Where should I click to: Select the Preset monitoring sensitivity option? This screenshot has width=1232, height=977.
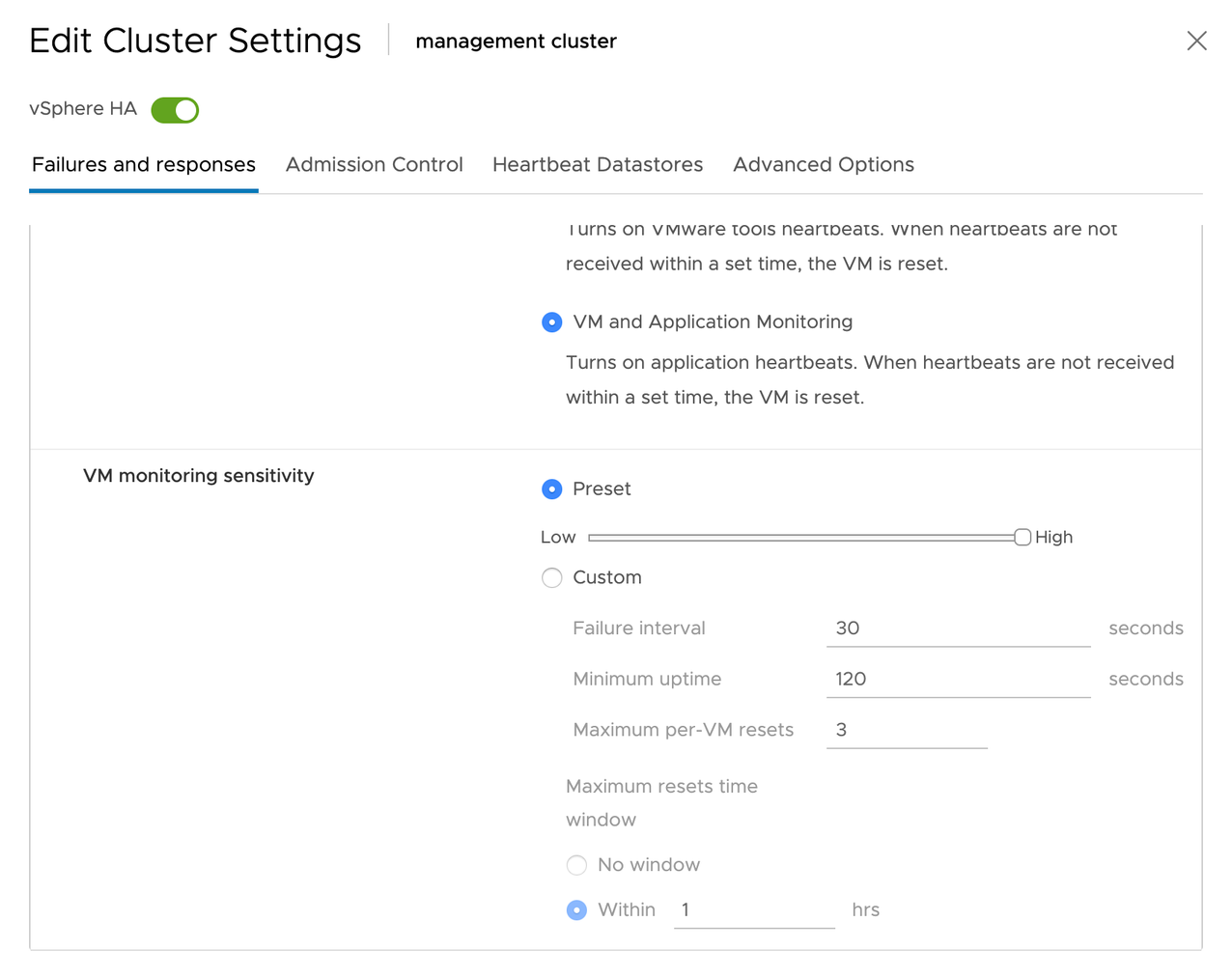point(551,488)
